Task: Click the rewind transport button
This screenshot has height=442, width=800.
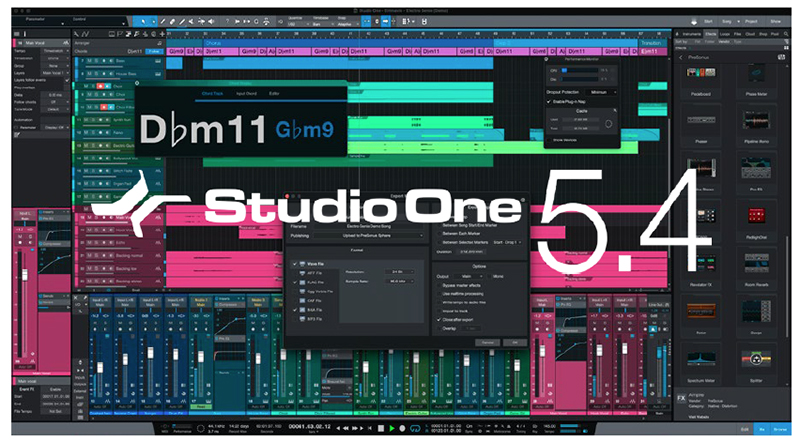Action: click(x=346, y=428)
